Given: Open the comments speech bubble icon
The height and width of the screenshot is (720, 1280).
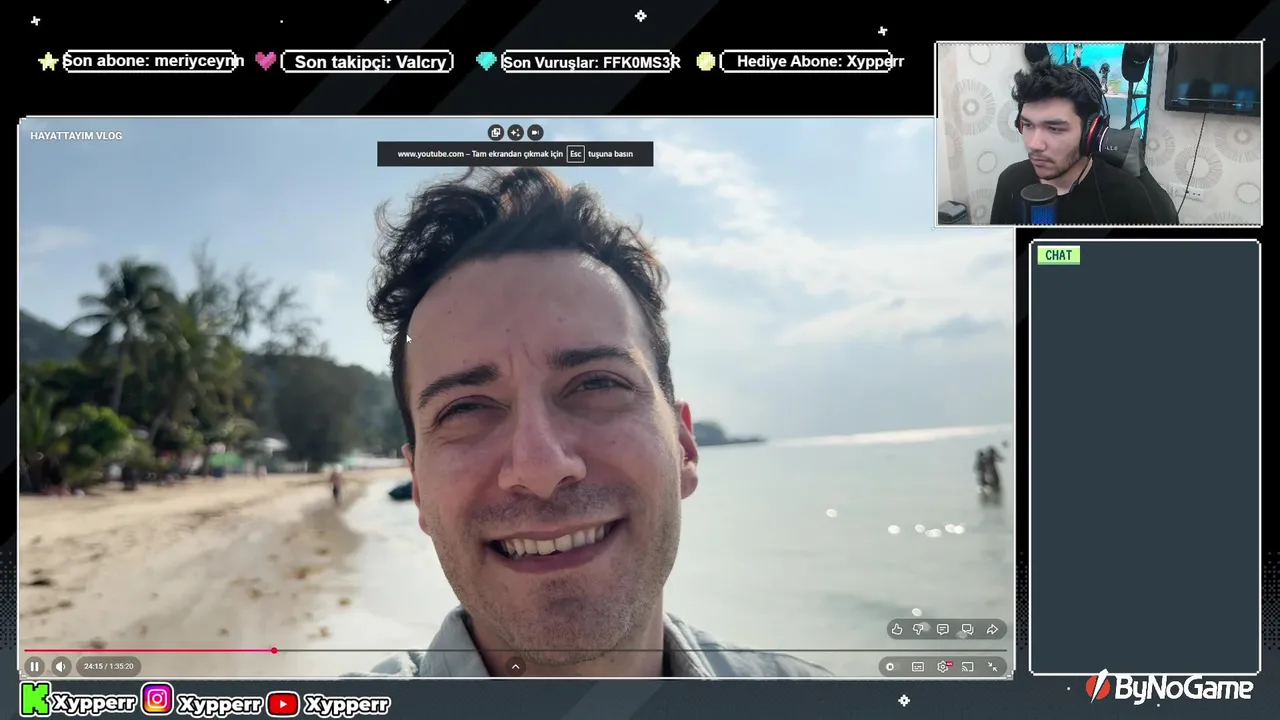Looking at the screenshot, I should click(x=943, y=629).
